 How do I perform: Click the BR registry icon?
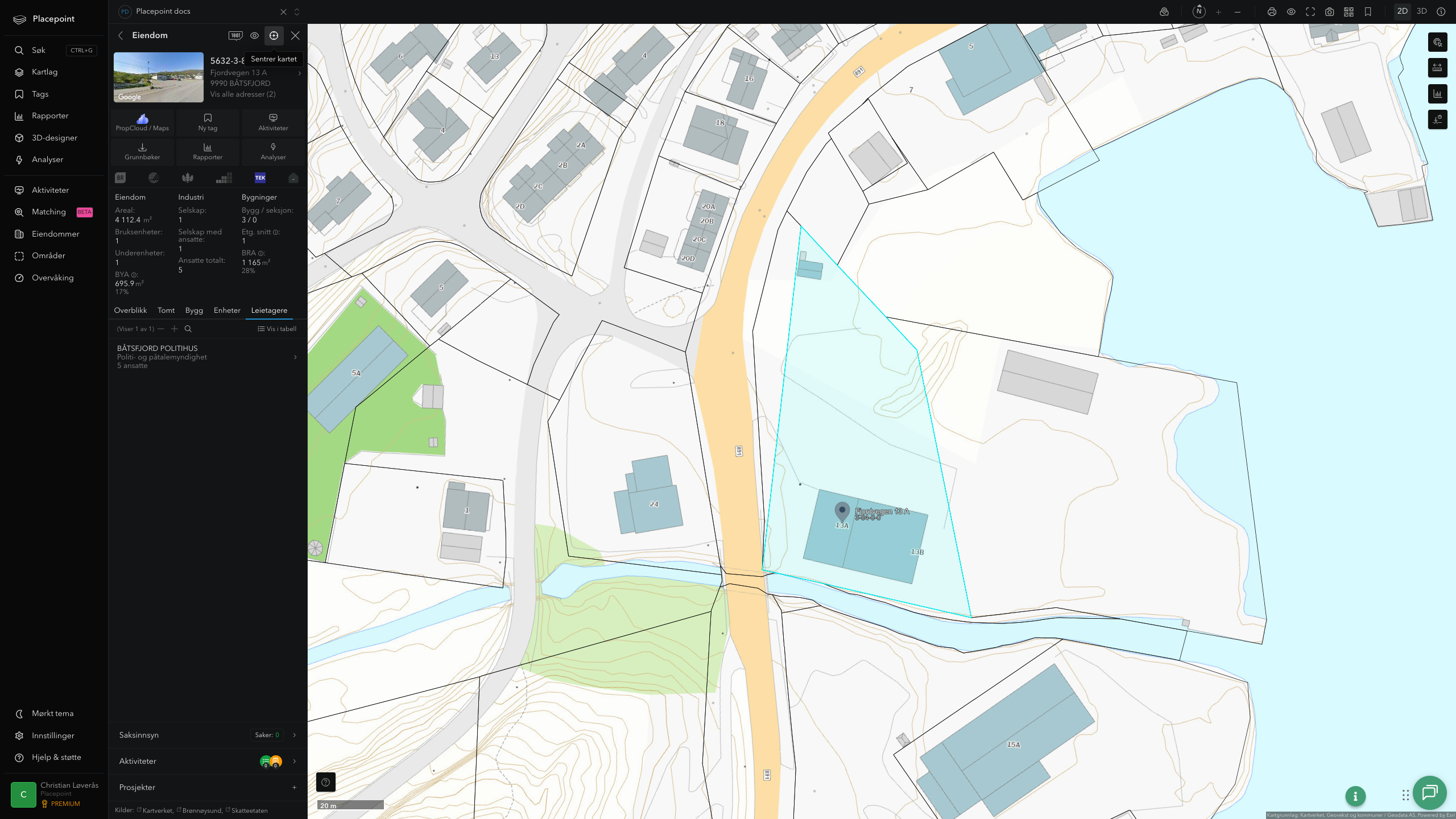point(120,178)
